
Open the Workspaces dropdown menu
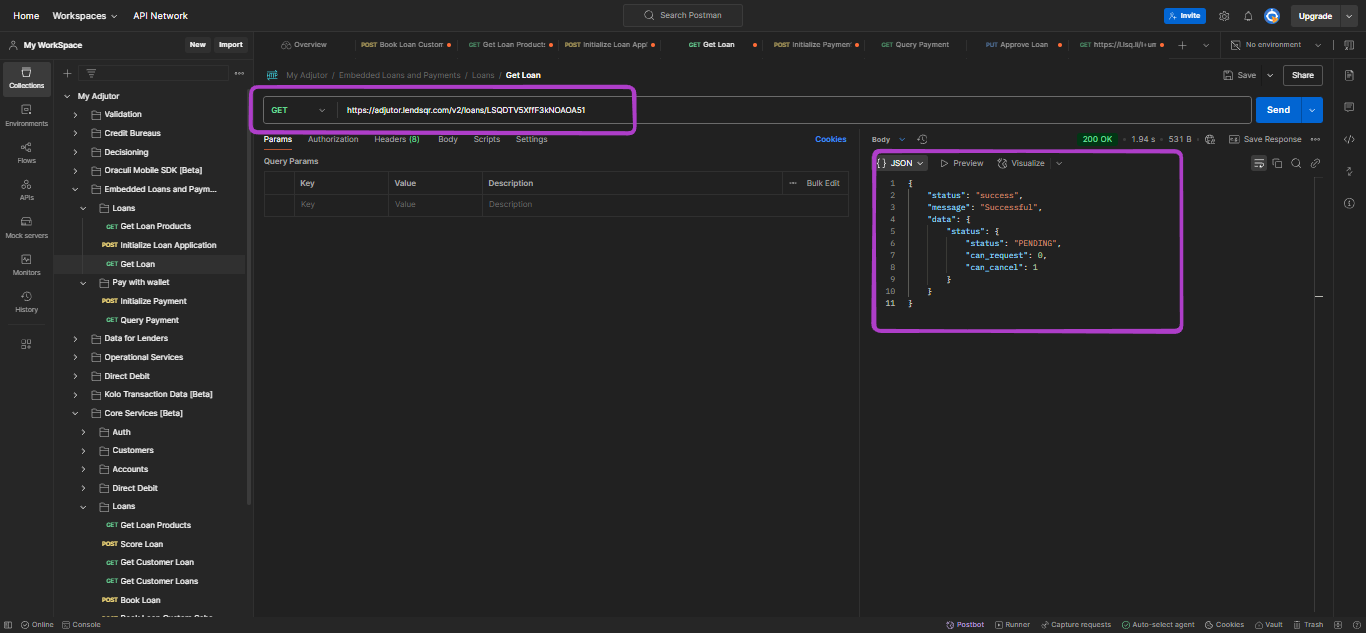(85, 16)
